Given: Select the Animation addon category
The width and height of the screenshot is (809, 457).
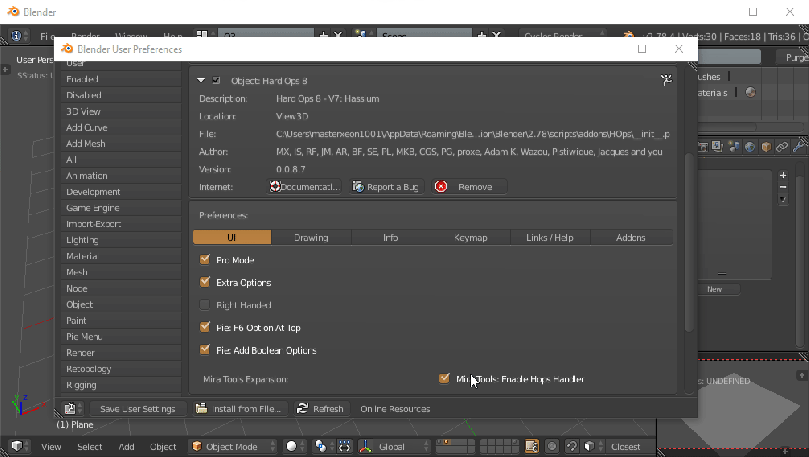Looking at the screenshot, I should click(87, 176).
